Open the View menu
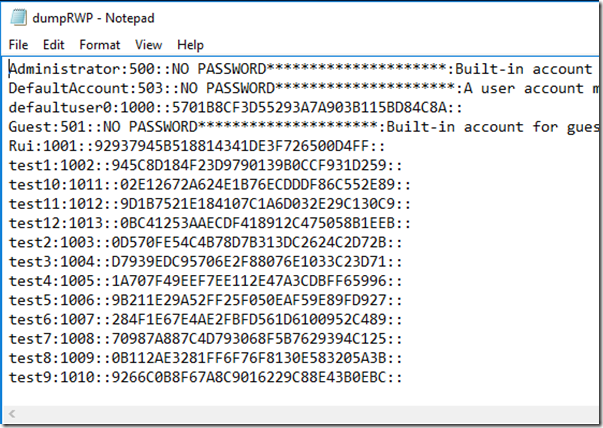 point(148,45)
